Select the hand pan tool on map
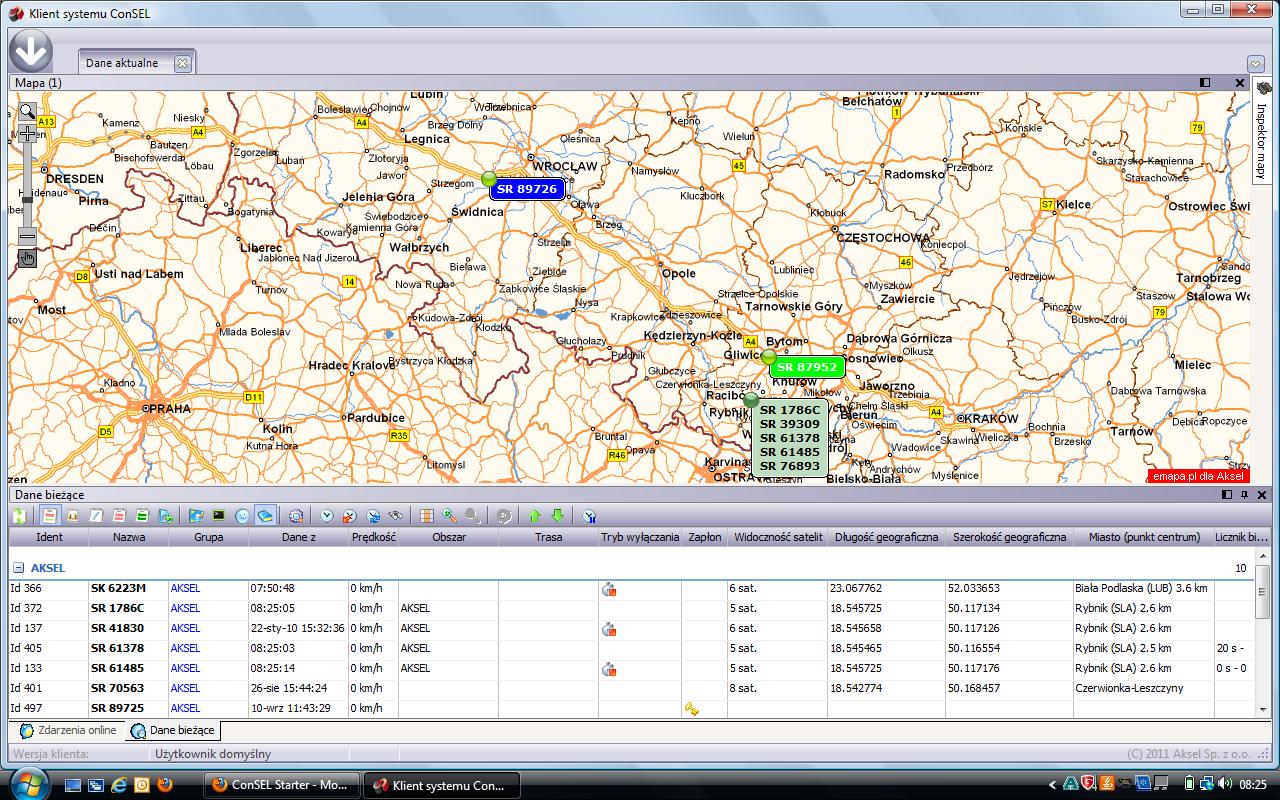Viewport: 1280px width, 800px height. [27, 259]
